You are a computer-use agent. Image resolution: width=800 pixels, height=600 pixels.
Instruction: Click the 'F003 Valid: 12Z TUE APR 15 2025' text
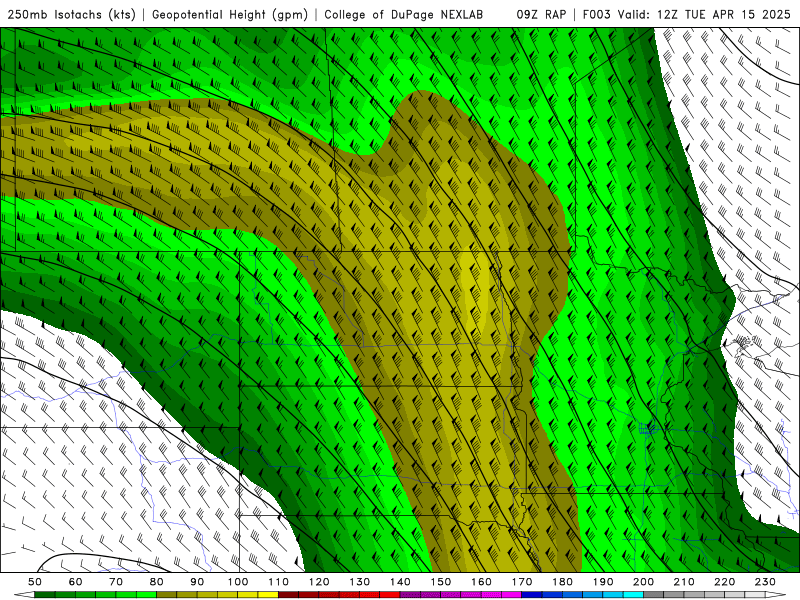coord(687,14)
